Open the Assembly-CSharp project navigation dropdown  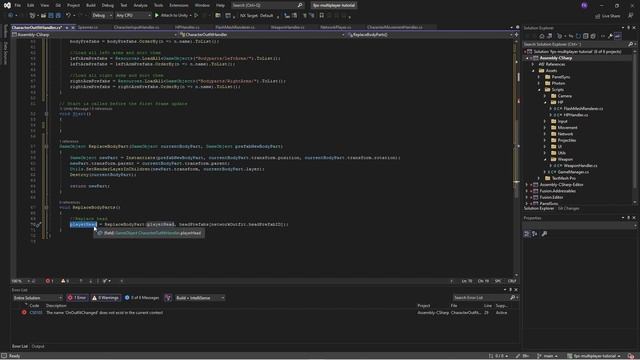coord(95,35)
